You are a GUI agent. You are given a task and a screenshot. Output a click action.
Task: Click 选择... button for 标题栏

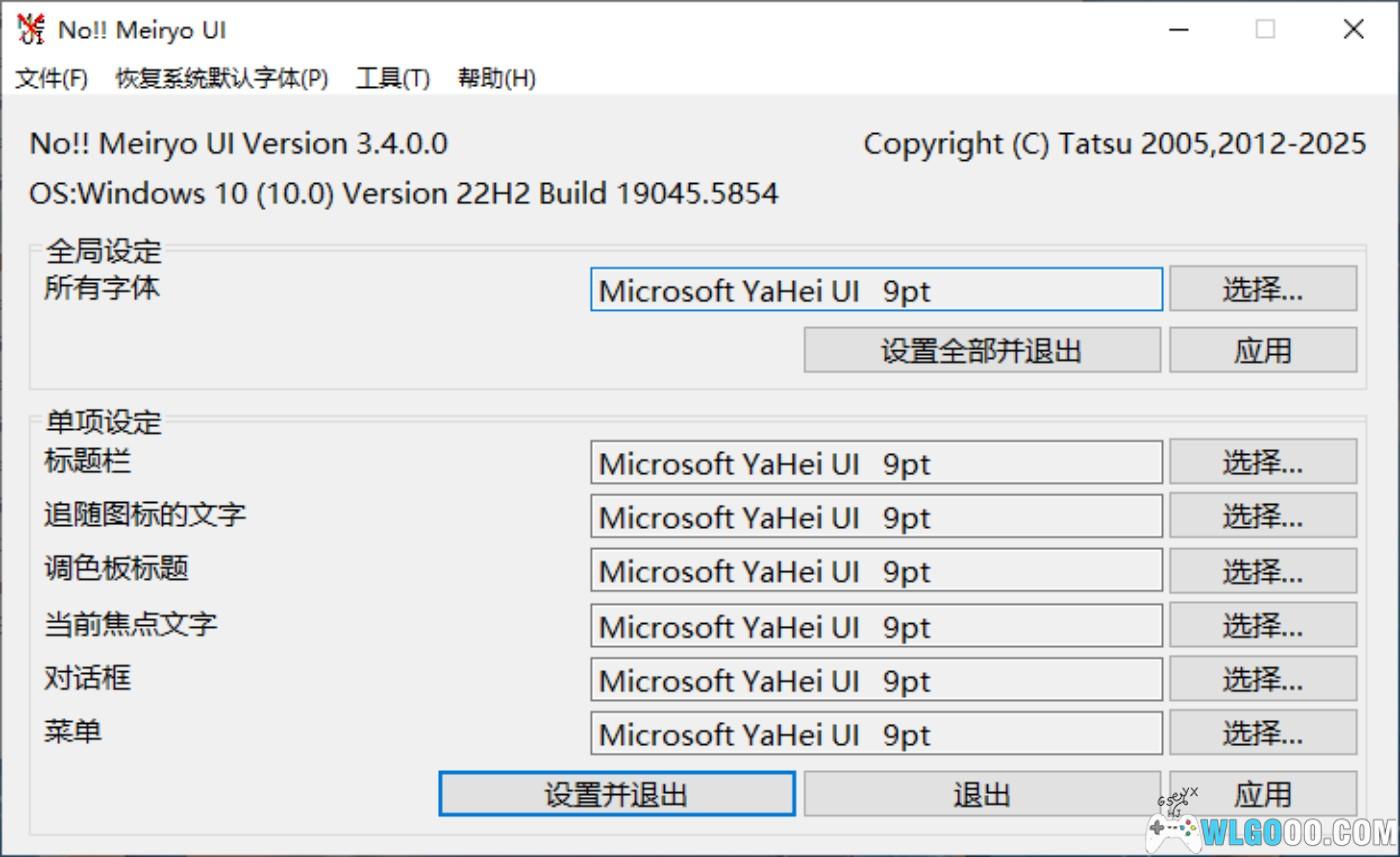1262,463
